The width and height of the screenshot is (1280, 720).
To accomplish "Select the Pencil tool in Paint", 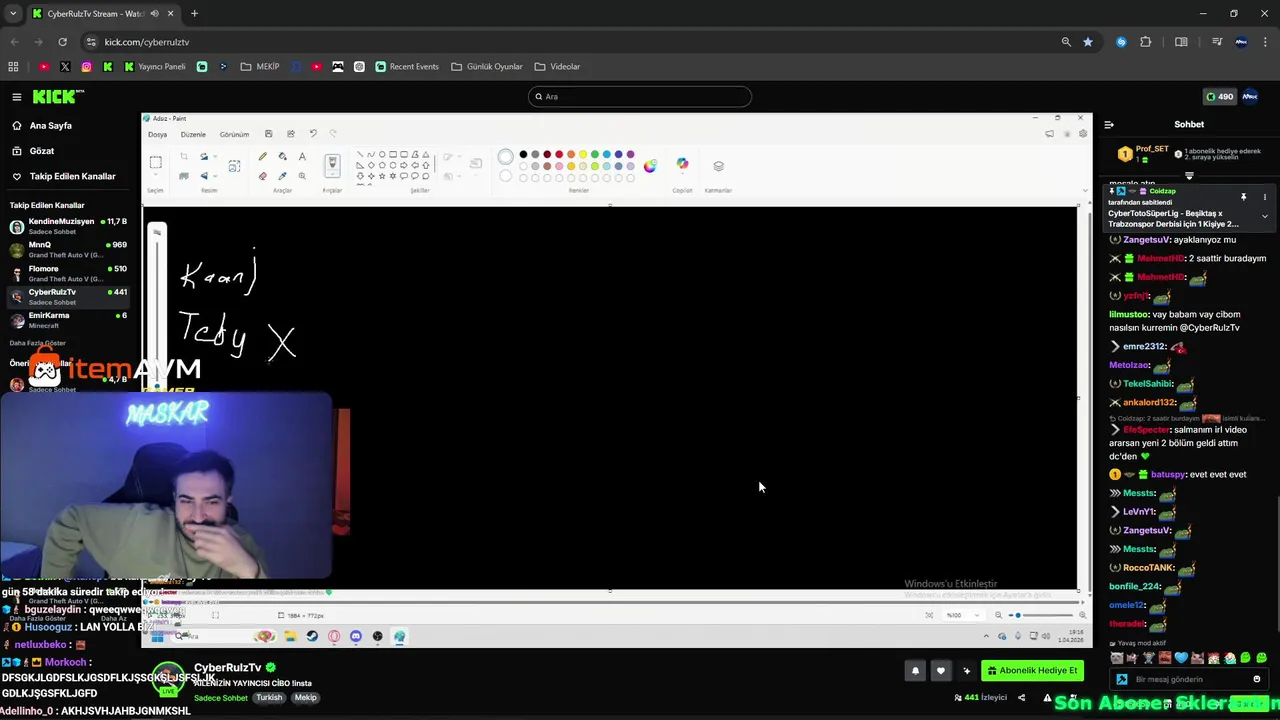I will coord(262,157).
